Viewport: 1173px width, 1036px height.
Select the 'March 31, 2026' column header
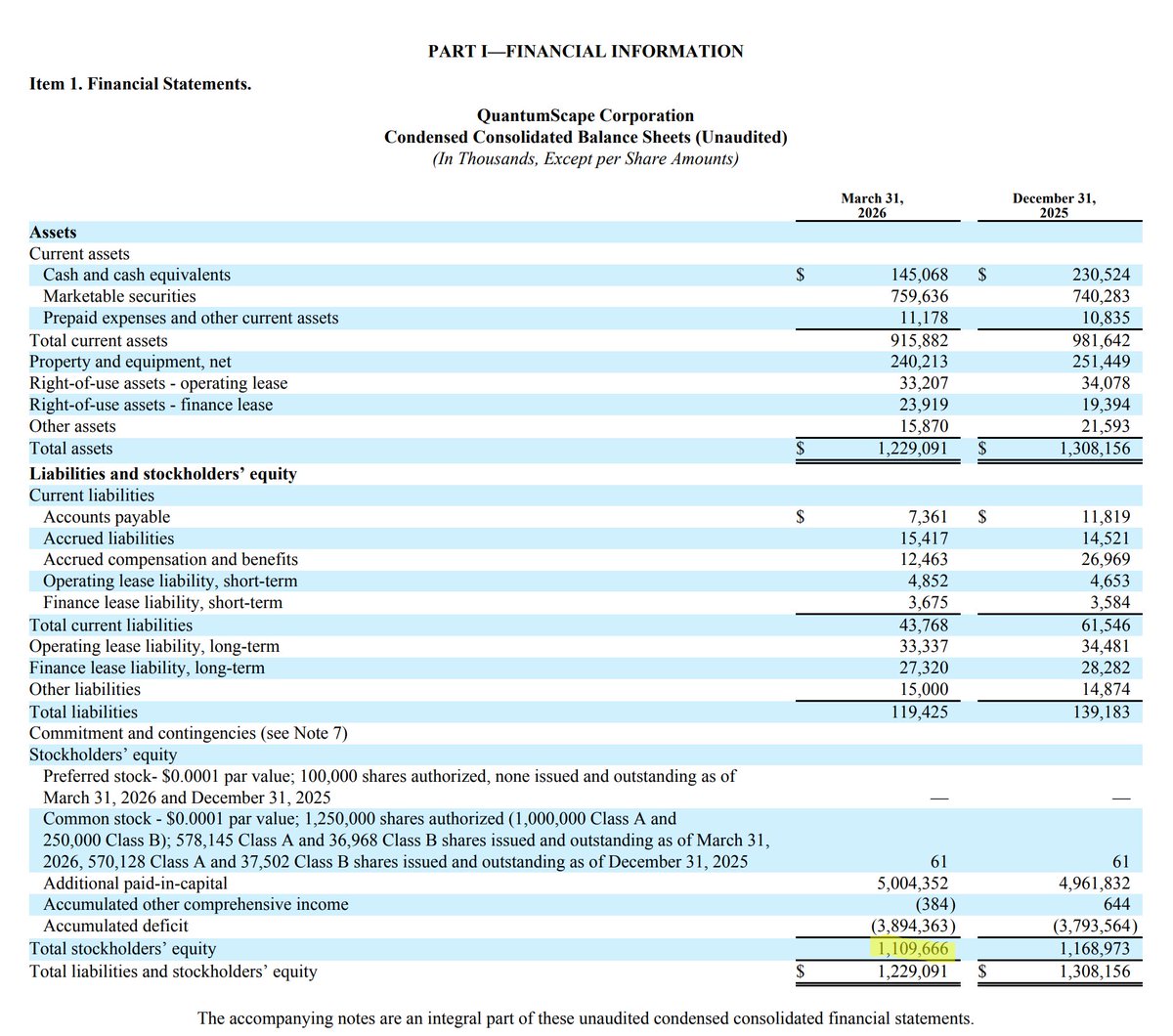click(x=872, y=205)
